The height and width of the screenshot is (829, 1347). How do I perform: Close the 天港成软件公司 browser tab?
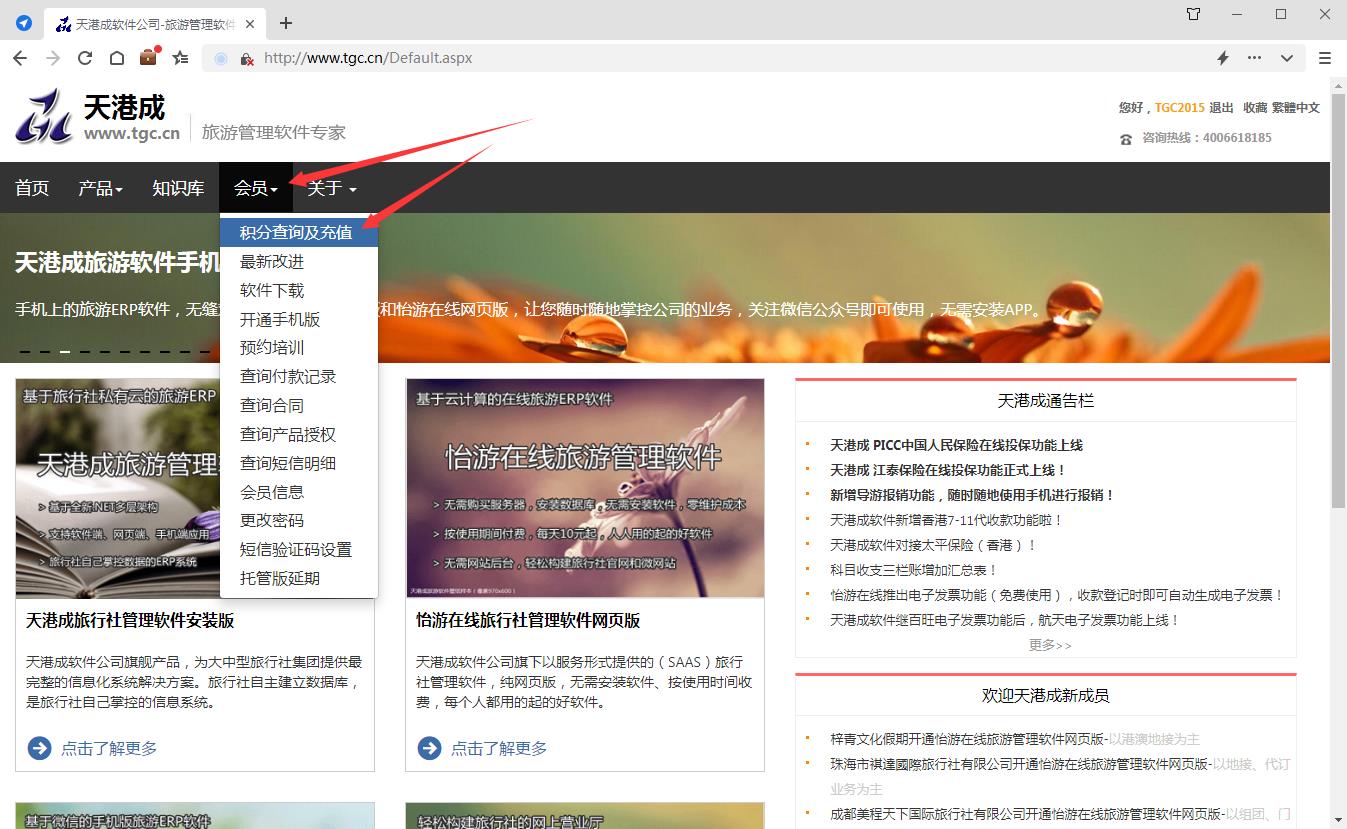point(249,23)
